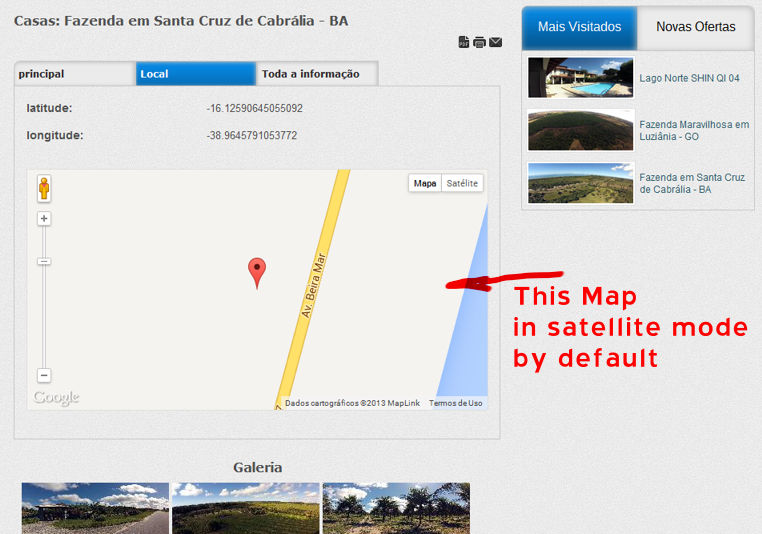Click the printer icon

click(479, 42)
